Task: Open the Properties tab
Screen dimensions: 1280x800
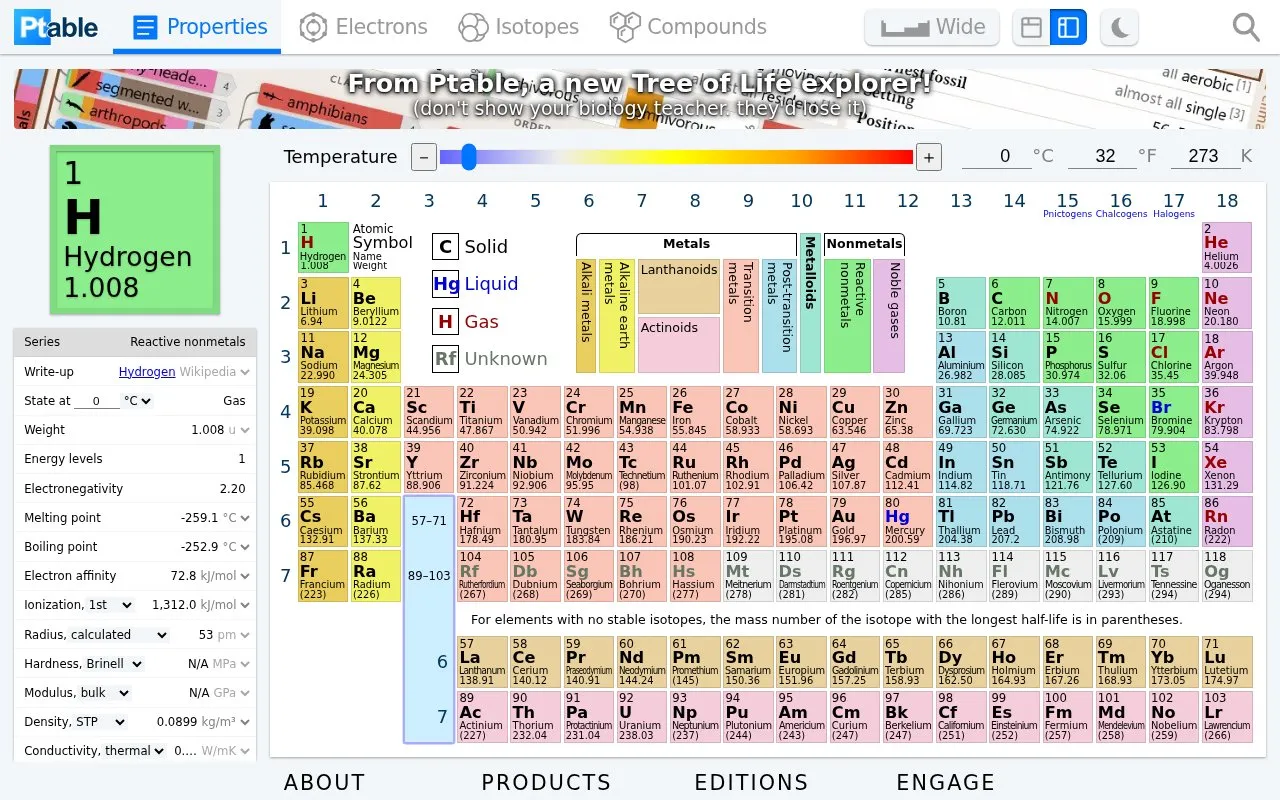Action: point(197,27)
